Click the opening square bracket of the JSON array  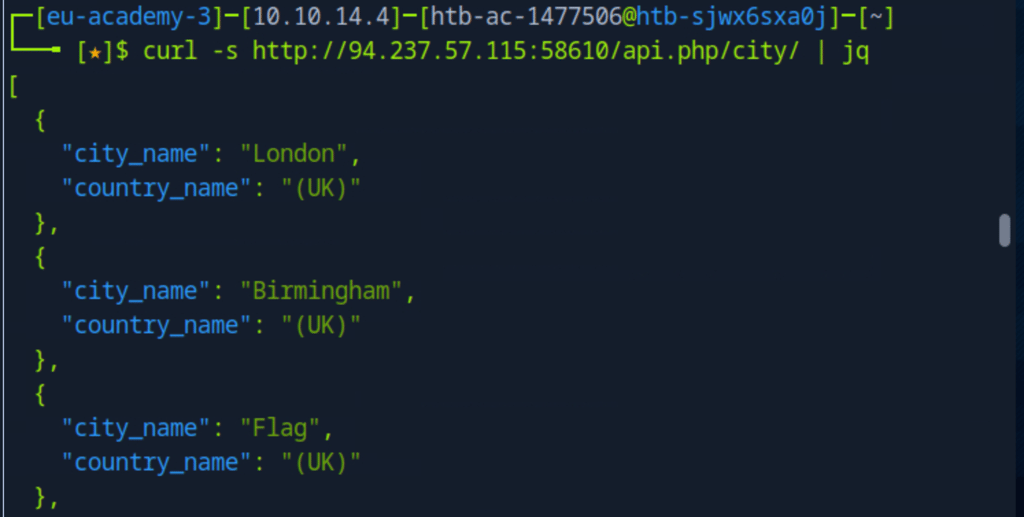point(14,86)
